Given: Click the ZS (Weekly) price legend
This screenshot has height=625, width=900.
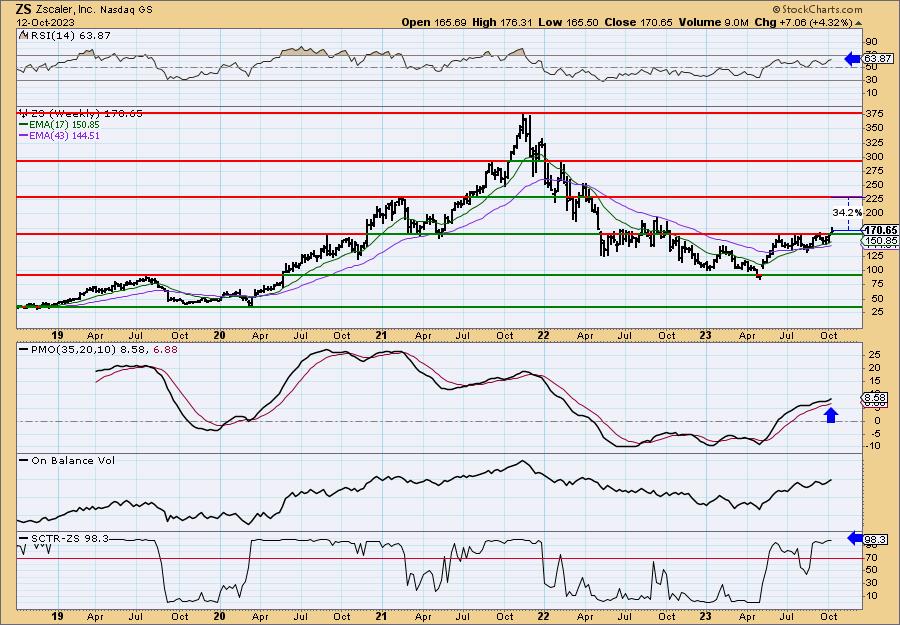Looking at the screenshot, I should tap(86, 114).
